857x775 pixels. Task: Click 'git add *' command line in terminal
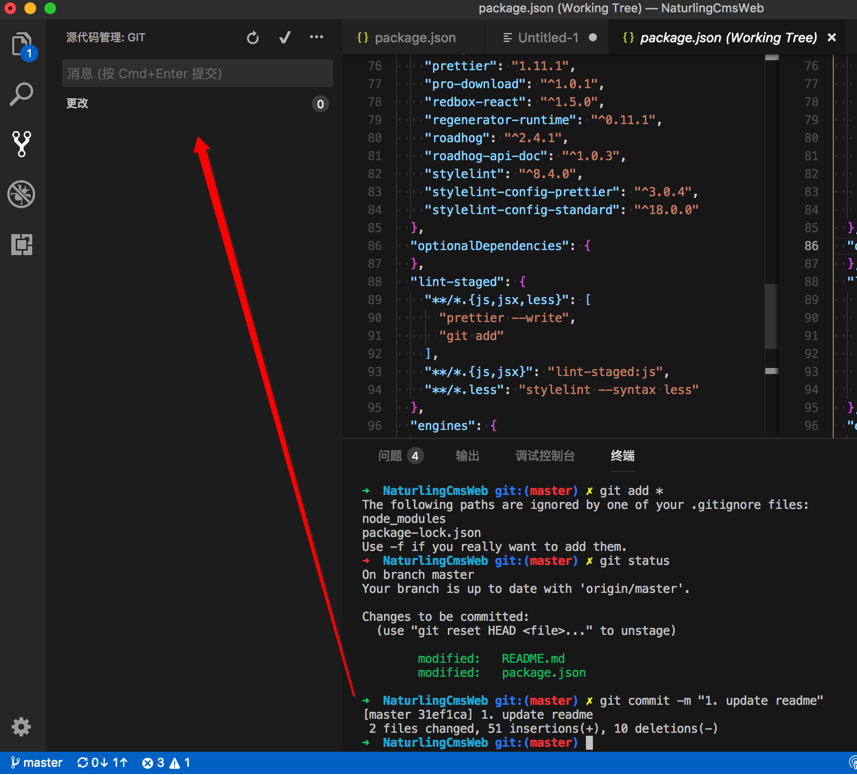coord(631,491)
